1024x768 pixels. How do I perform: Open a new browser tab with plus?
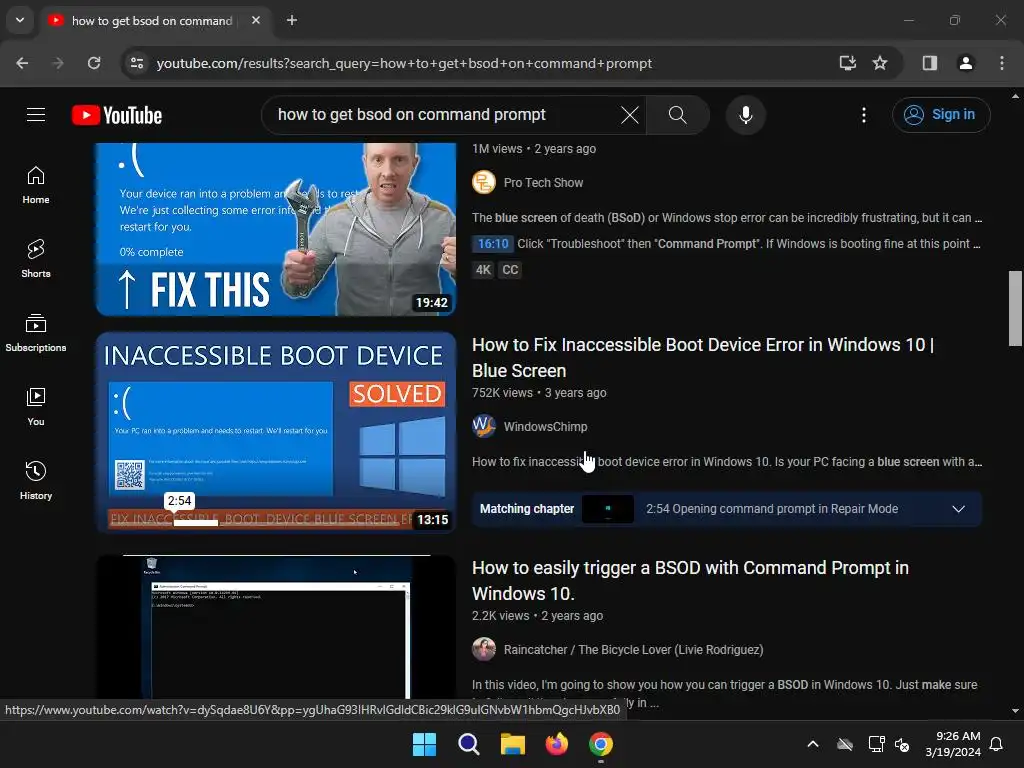pyautogui.click(x=292, y=20)
